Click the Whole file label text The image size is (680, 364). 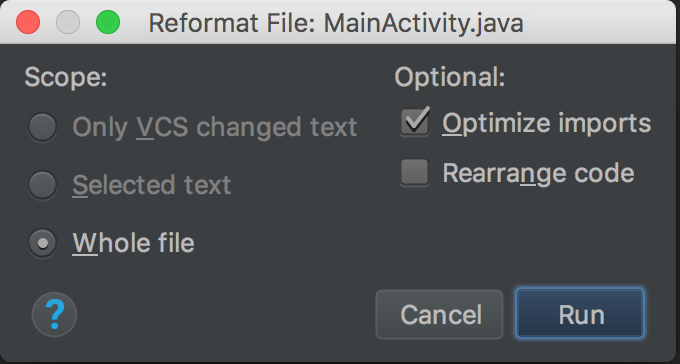[134, 243]
